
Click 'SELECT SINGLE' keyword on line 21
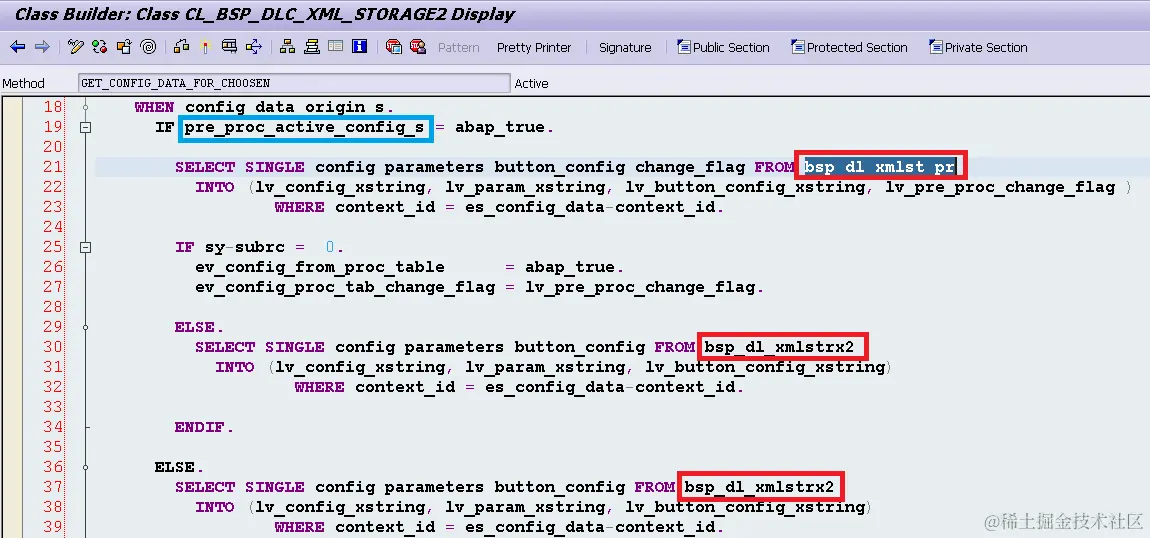[x=240, y=167]
